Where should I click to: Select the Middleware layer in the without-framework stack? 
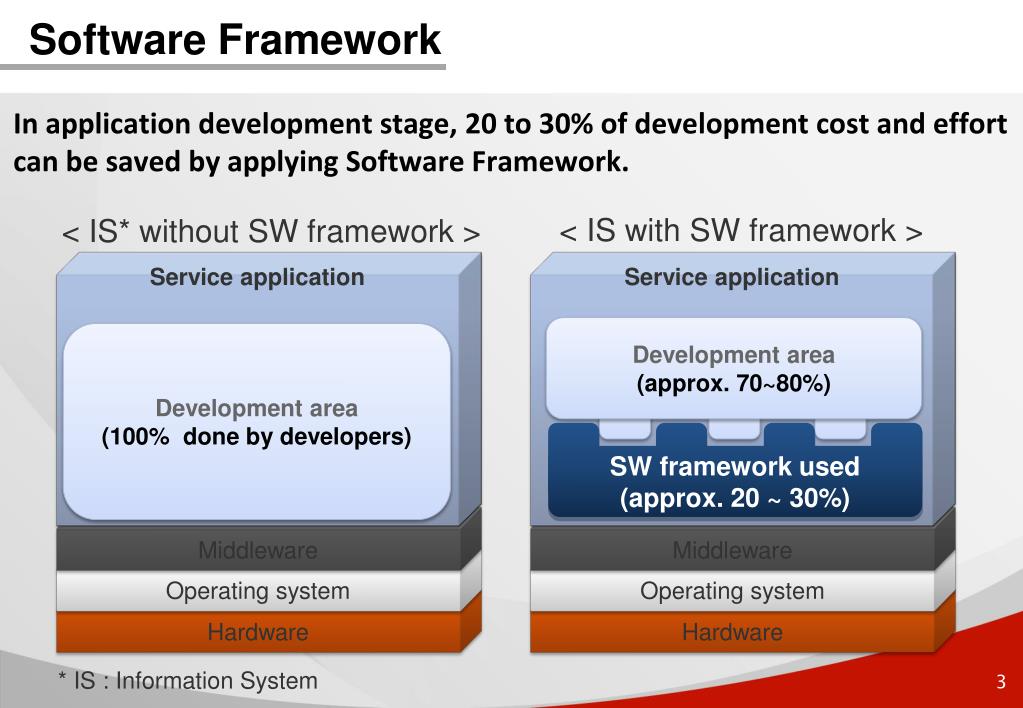click(x=257, y=550)
